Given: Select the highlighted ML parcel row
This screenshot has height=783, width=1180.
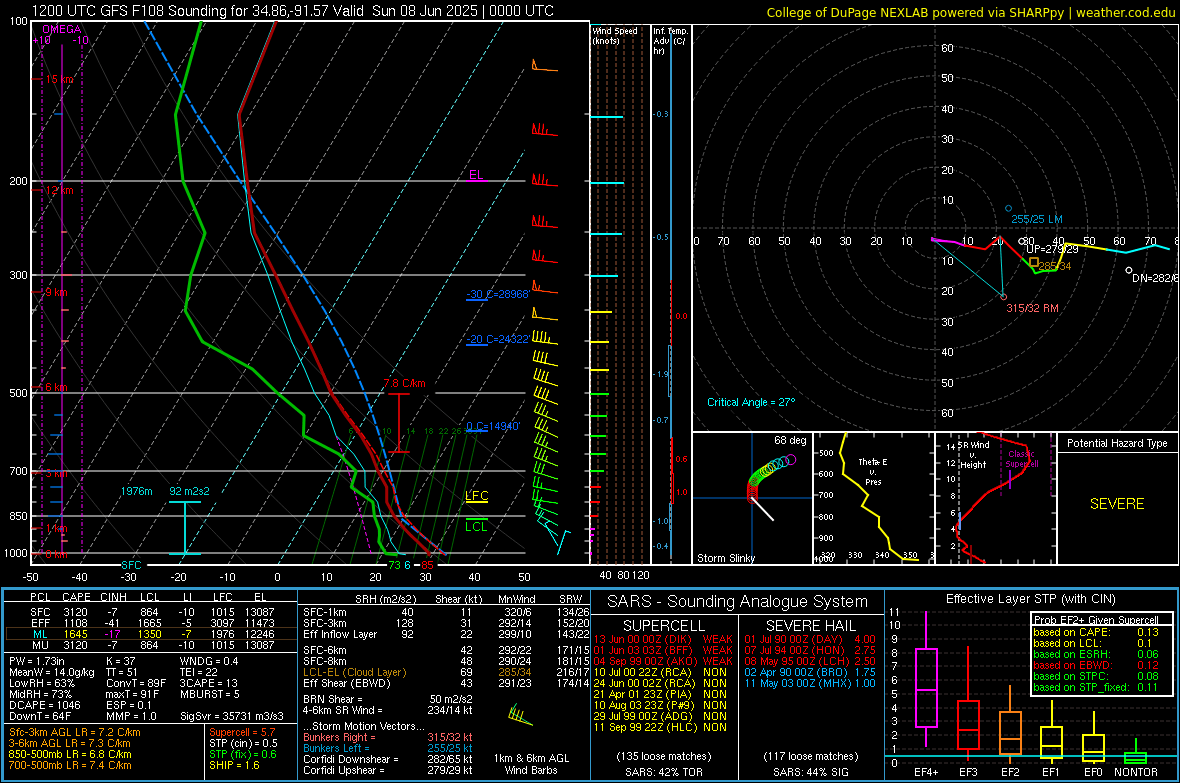Looking at the screenshot, I should pyautogui.click(x=151, y=634).
